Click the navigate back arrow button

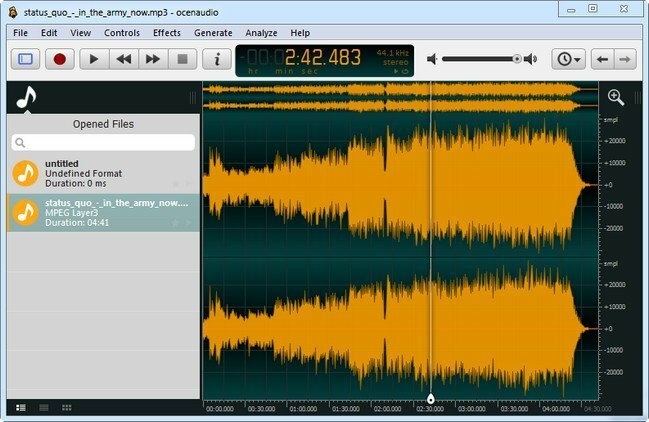(601, 59)
